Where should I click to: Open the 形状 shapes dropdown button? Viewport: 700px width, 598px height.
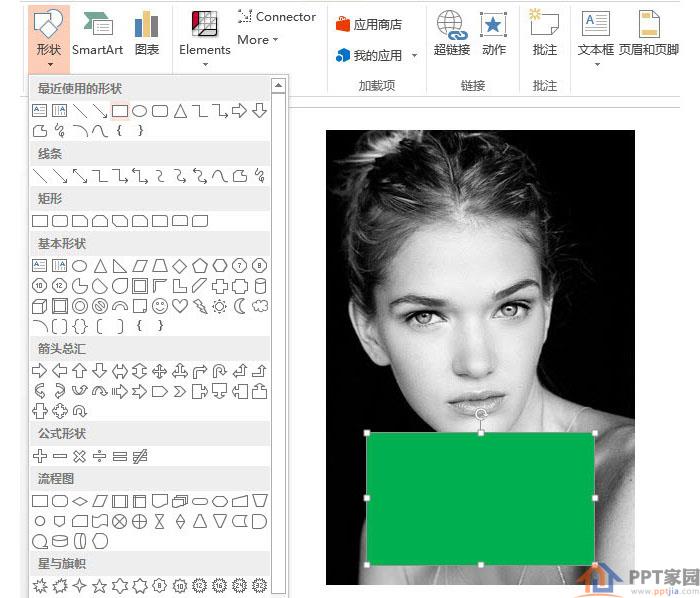point(49,38)
